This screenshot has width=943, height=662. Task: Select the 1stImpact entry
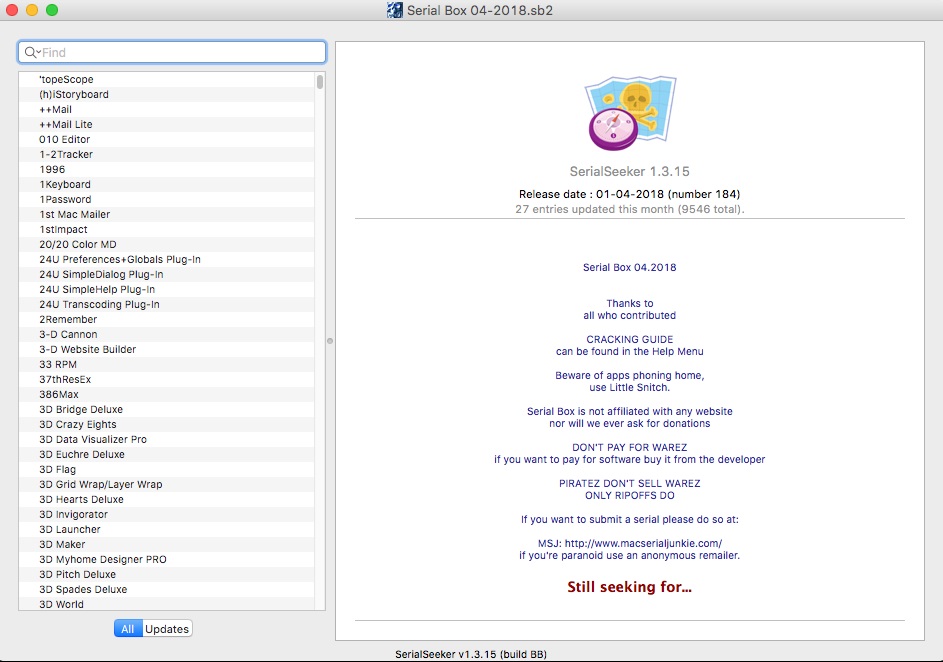point(167,230)
